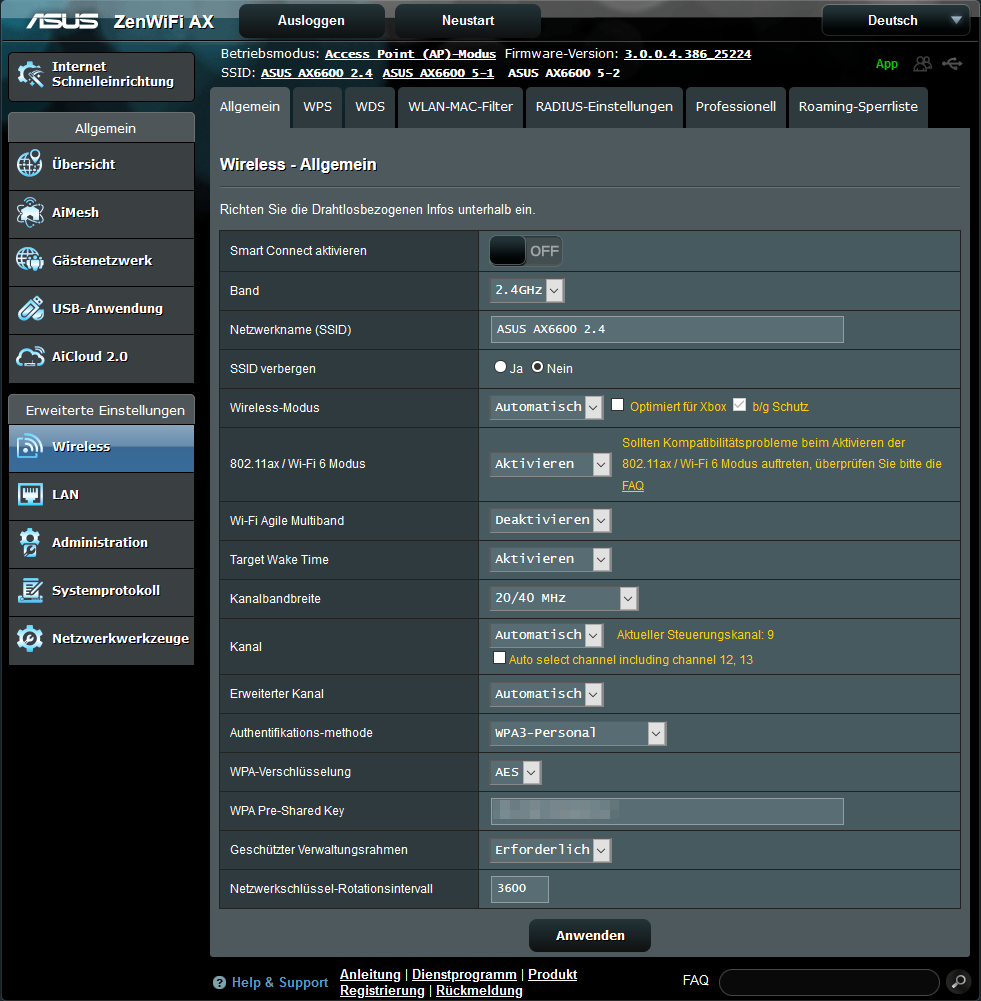
Task: Select Ja for SSID verbergen
Action: (x=500, y=367)
